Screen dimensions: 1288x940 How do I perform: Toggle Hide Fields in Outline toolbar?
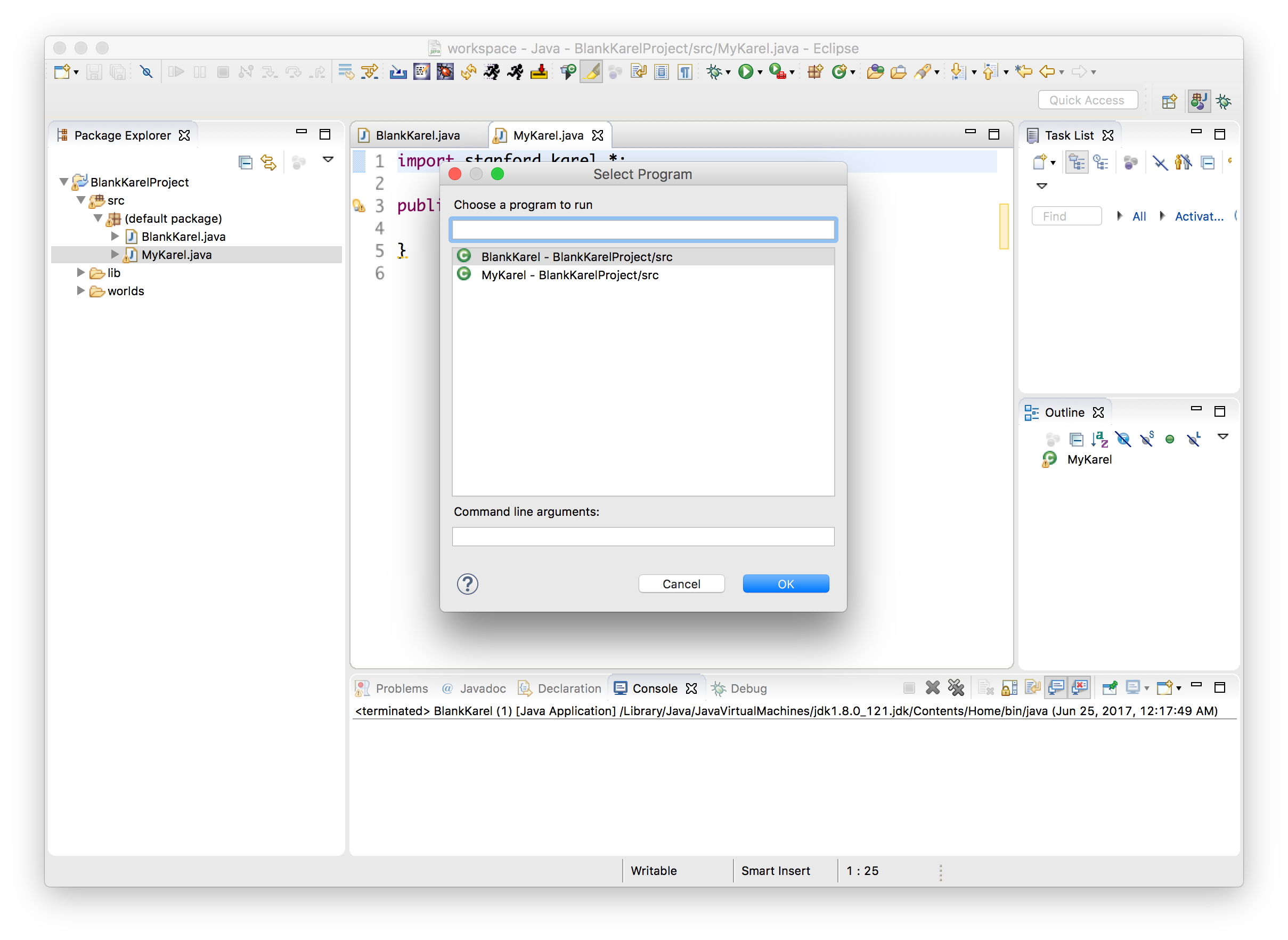tap(1123, 439)
